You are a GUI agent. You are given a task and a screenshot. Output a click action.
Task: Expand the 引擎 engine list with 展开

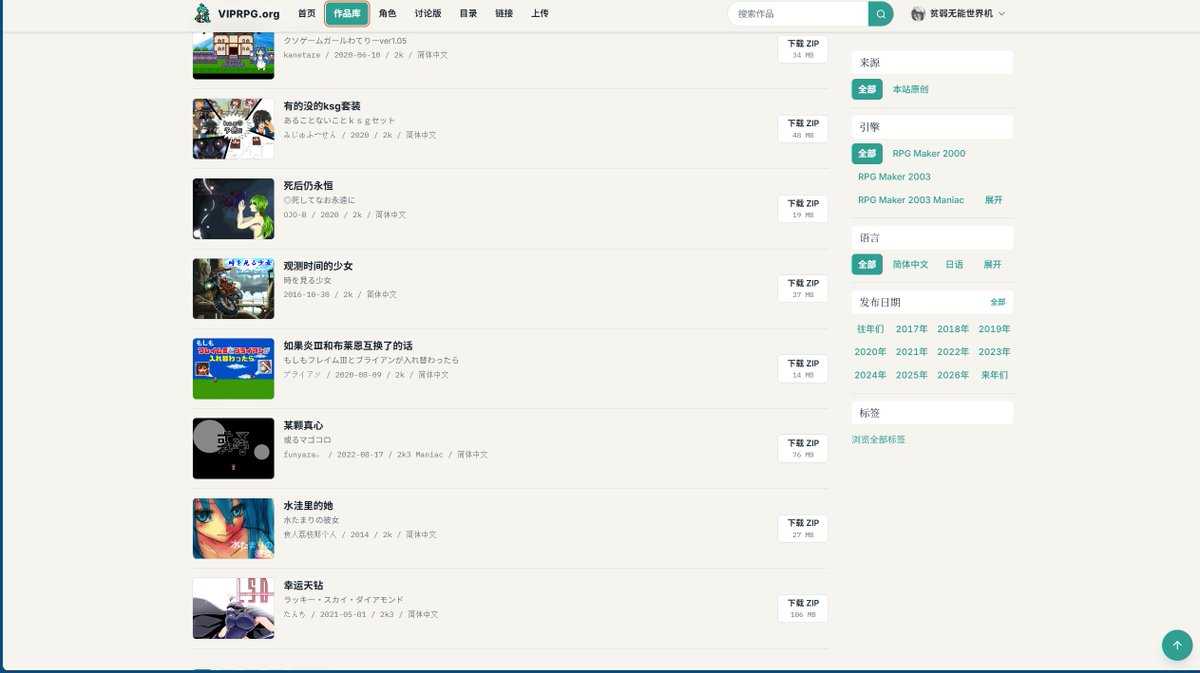tap(993, 200)
